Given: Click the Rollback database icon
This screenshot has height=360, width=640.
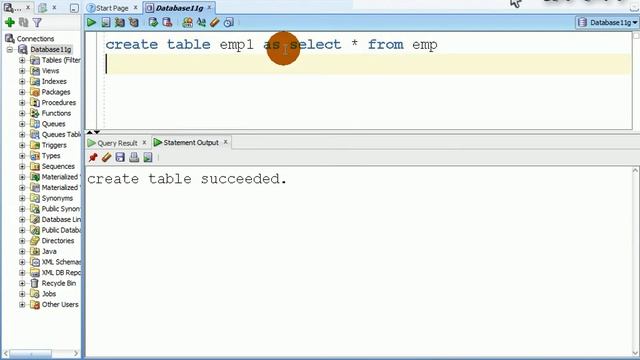Looking at the screenshot, I should [167, 22].
